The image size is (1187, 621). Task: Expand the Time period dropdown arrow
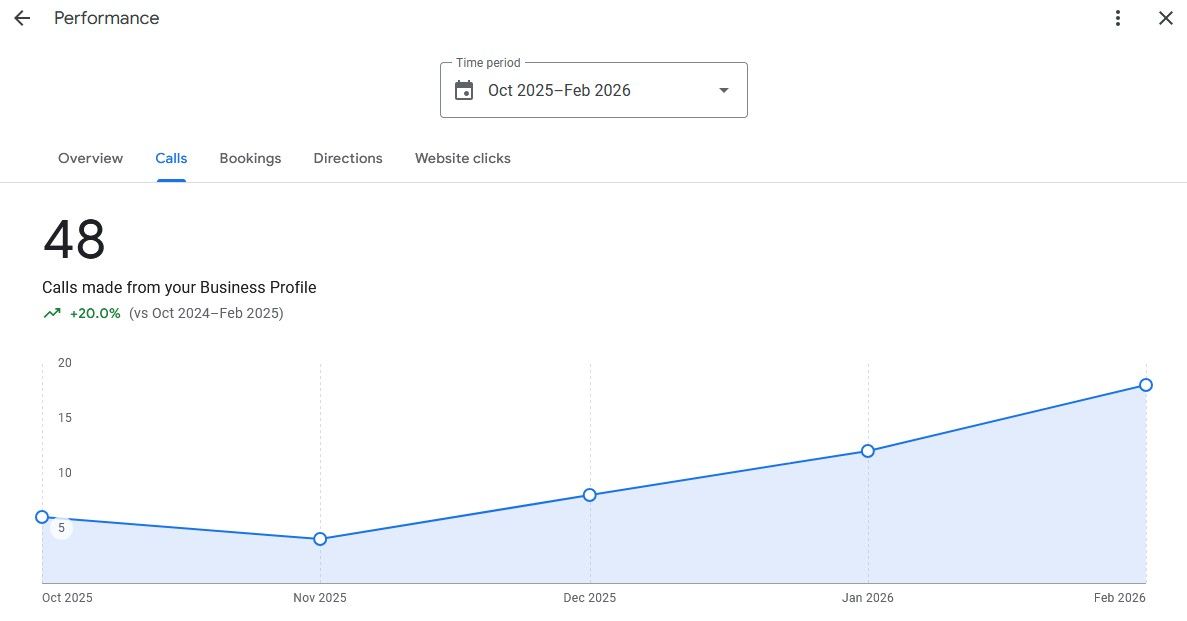(724, 91)
